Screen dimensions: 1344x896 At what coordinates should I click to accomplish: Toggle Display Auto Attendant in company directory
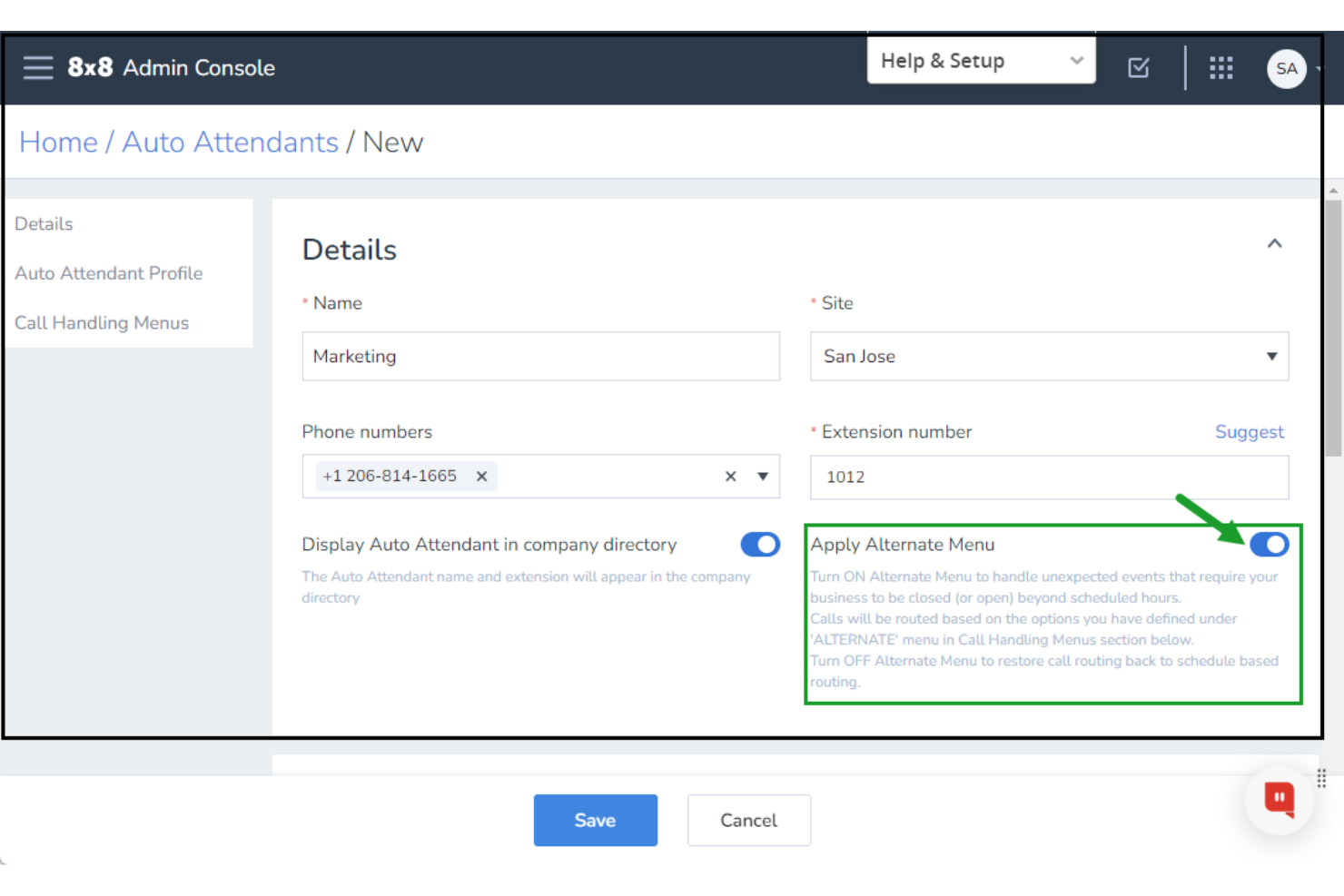coord(760,544)
